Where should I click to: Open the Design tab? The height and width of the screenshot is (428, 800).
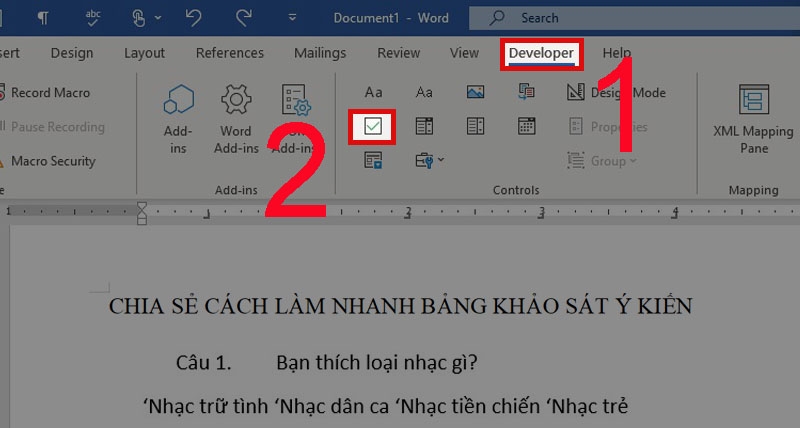[72, 53]
